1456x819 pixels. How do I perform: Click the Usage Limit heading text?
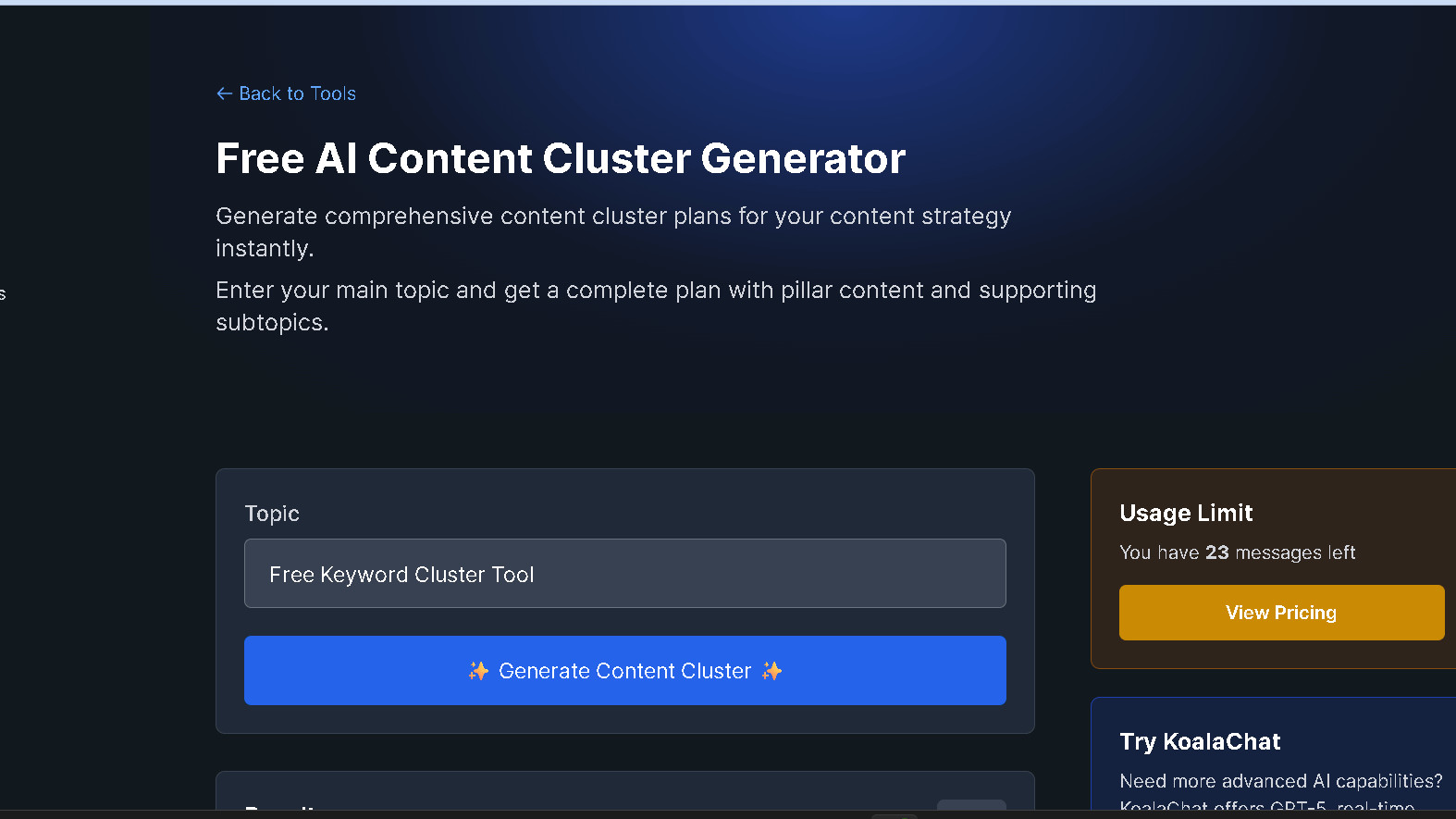(1186, 513)
